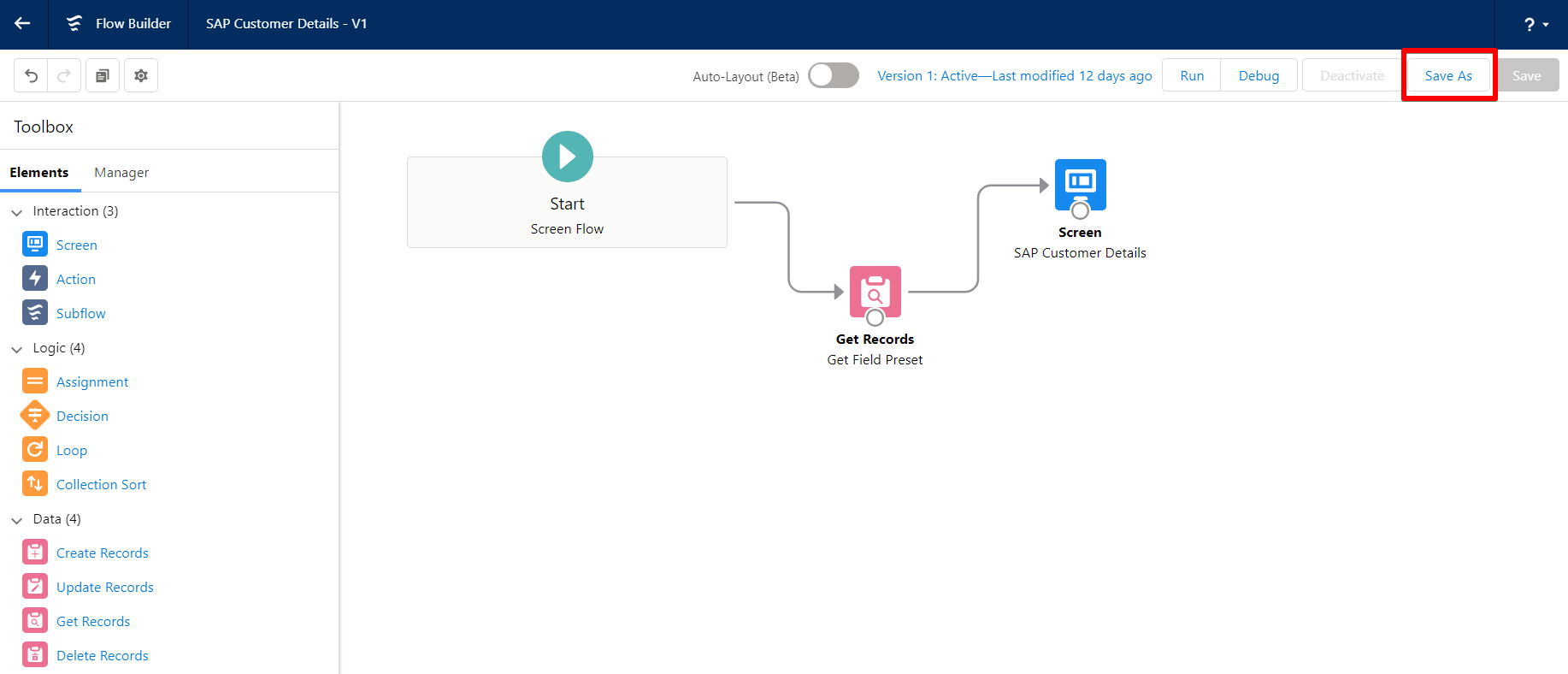Click the Loop element icon
This screenshot has height=674, width=1568.
tap(35, 449)
